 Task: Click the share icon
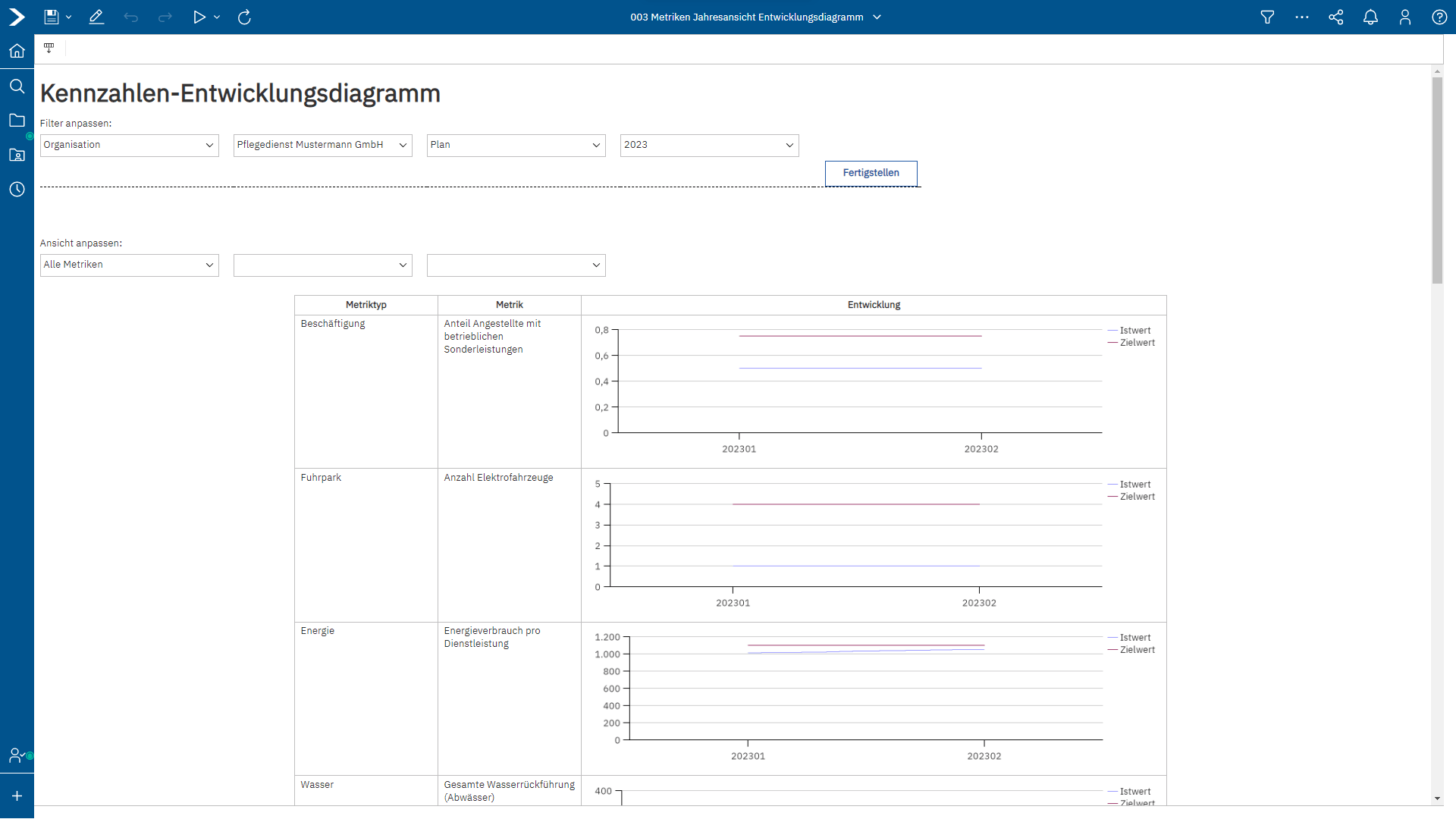[1336, 17]
